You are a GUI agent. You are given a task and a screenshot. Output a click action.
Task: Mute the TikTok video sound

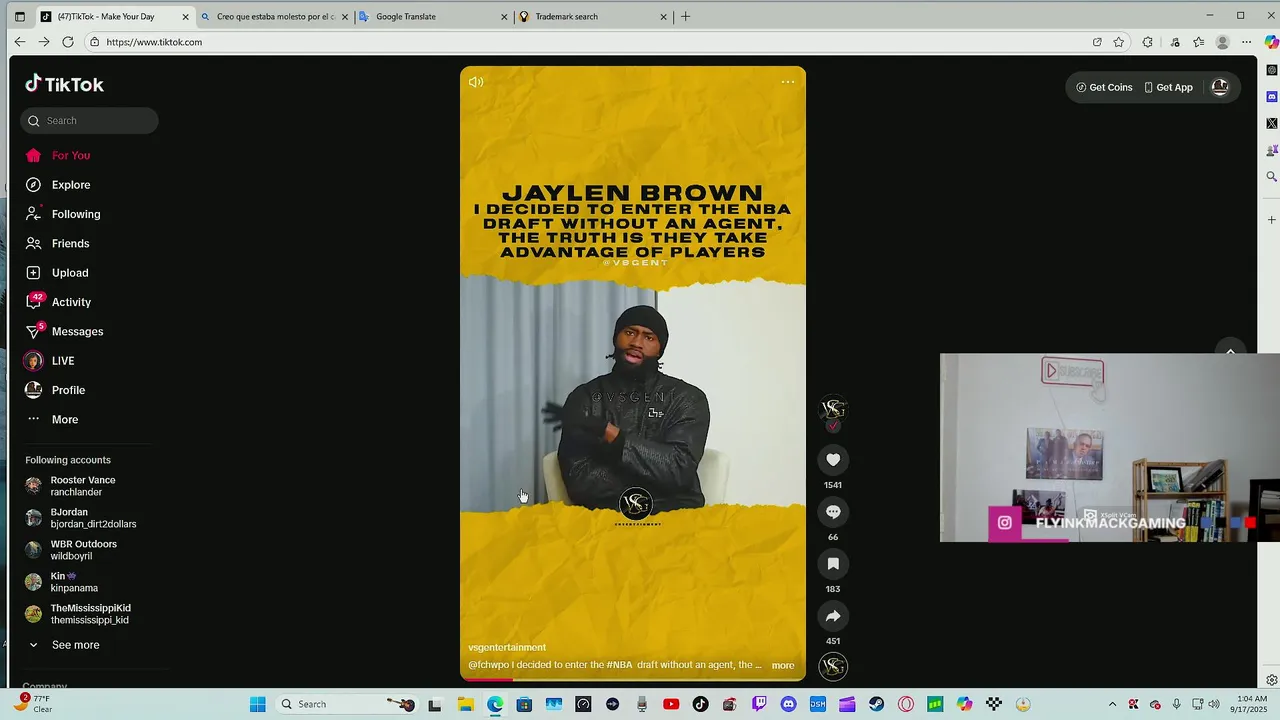tap(476, 82)
